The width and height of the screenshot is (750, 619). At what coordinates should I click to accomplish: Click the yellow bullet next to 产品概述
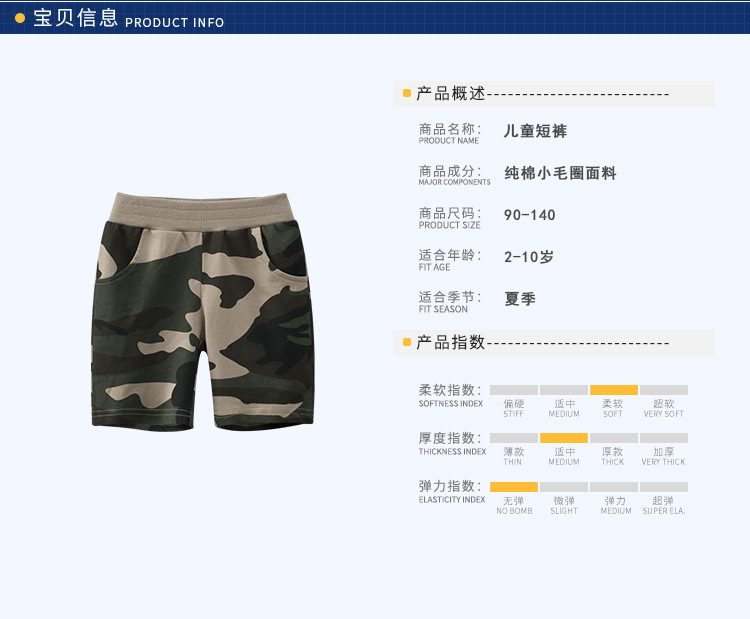(407, 93)
